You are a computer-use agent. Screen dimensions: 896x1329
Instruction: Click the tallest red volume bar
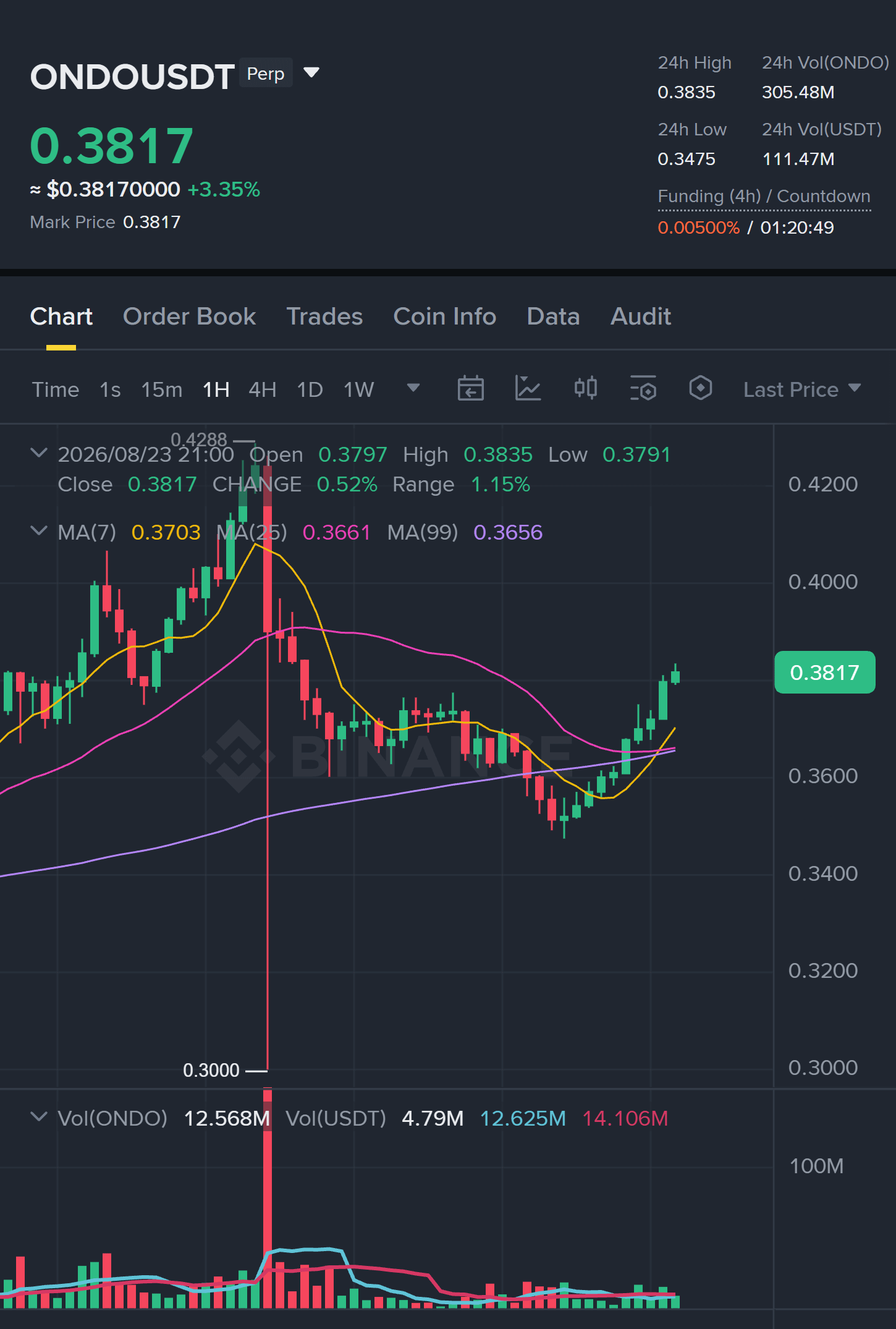click(268, 1199)
